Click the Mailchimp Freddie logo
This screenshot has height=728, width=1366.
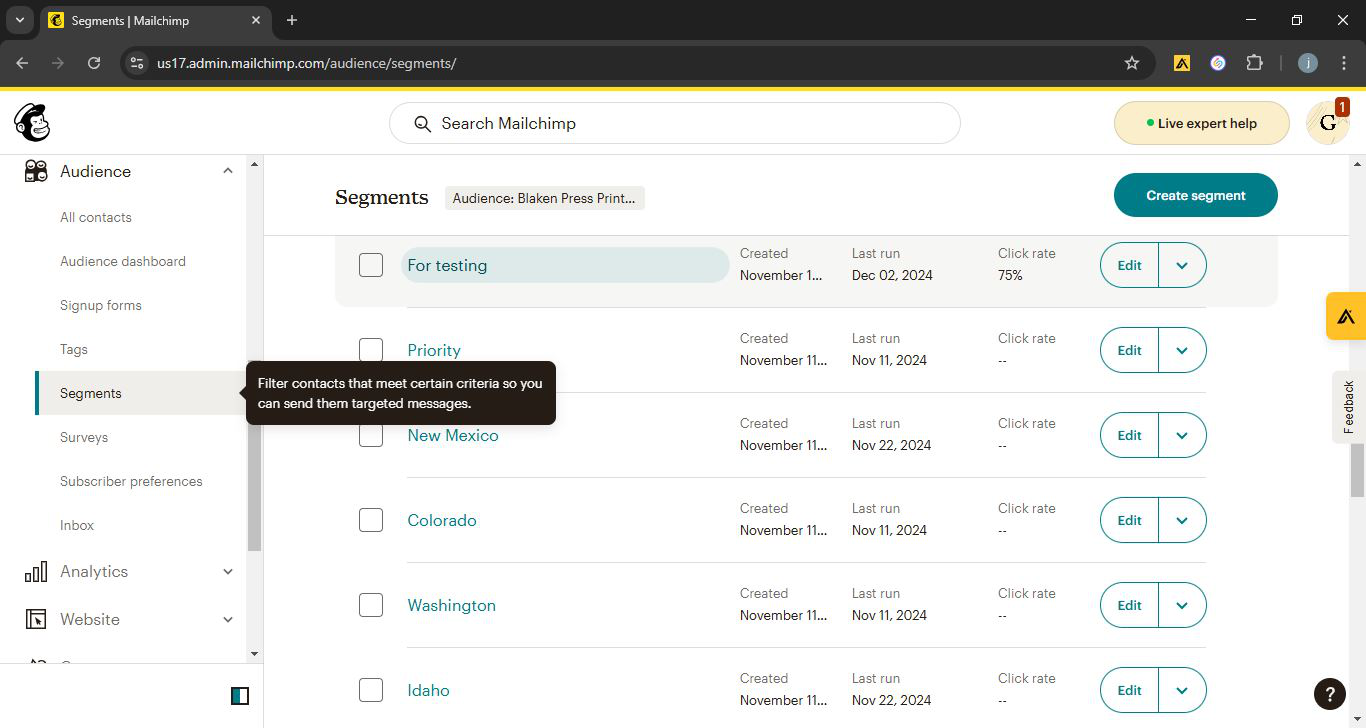click(32, 123)
